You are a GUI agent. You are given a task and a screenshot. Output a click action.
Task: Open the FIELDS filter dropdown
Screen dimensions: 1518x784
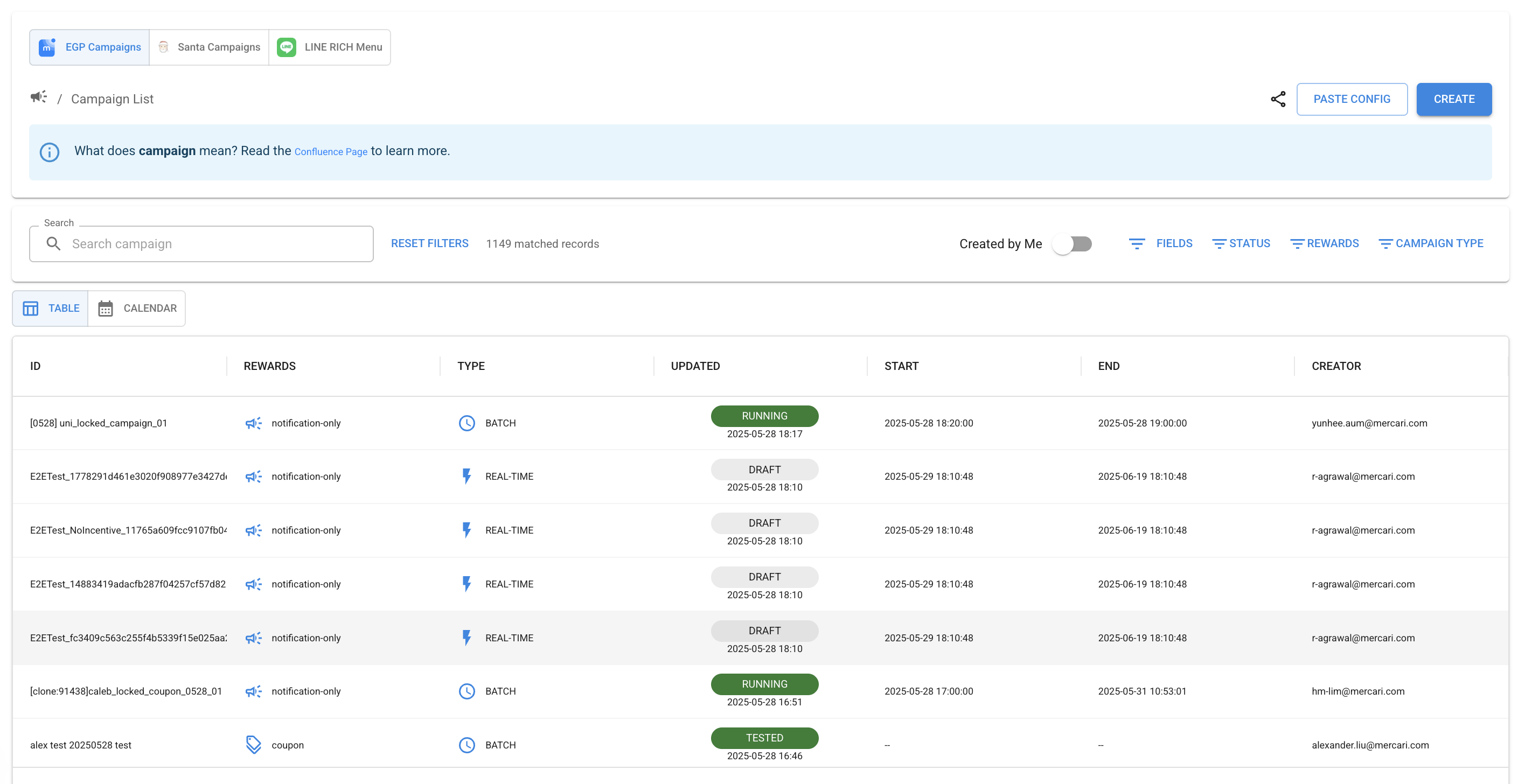point(1161,244)
